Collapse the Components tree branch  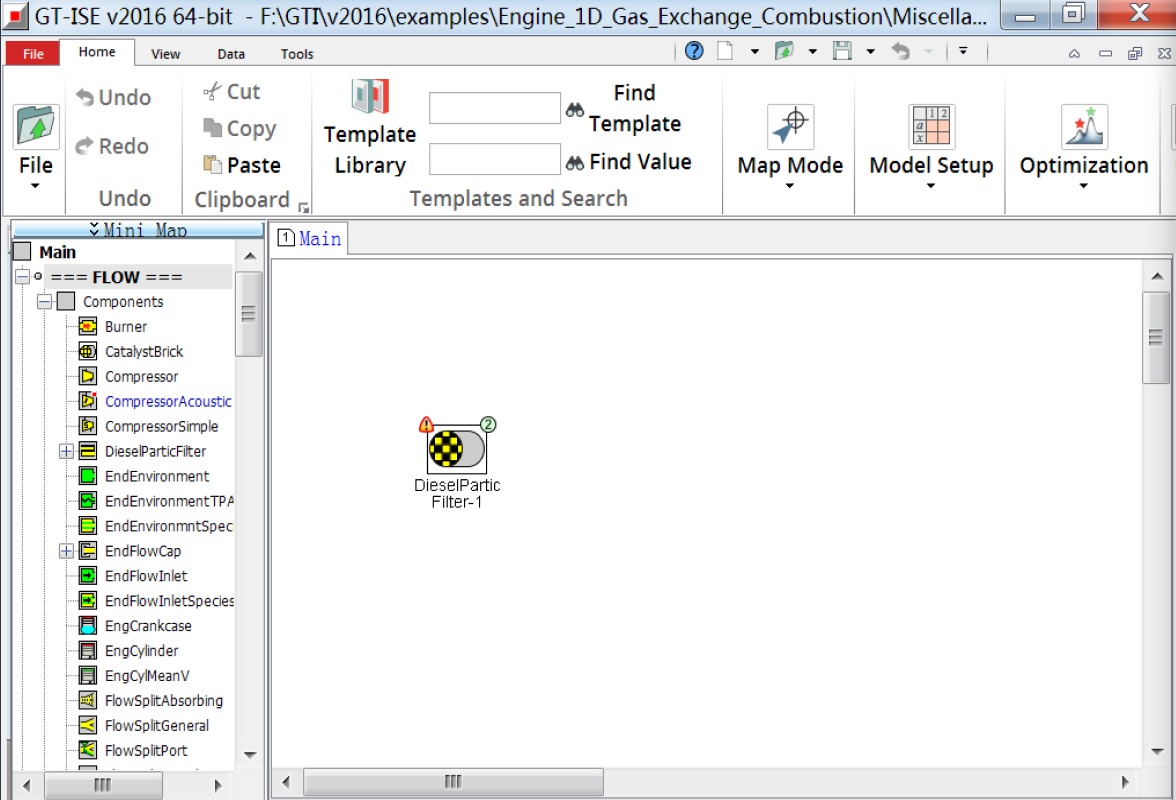pos(44,301)
